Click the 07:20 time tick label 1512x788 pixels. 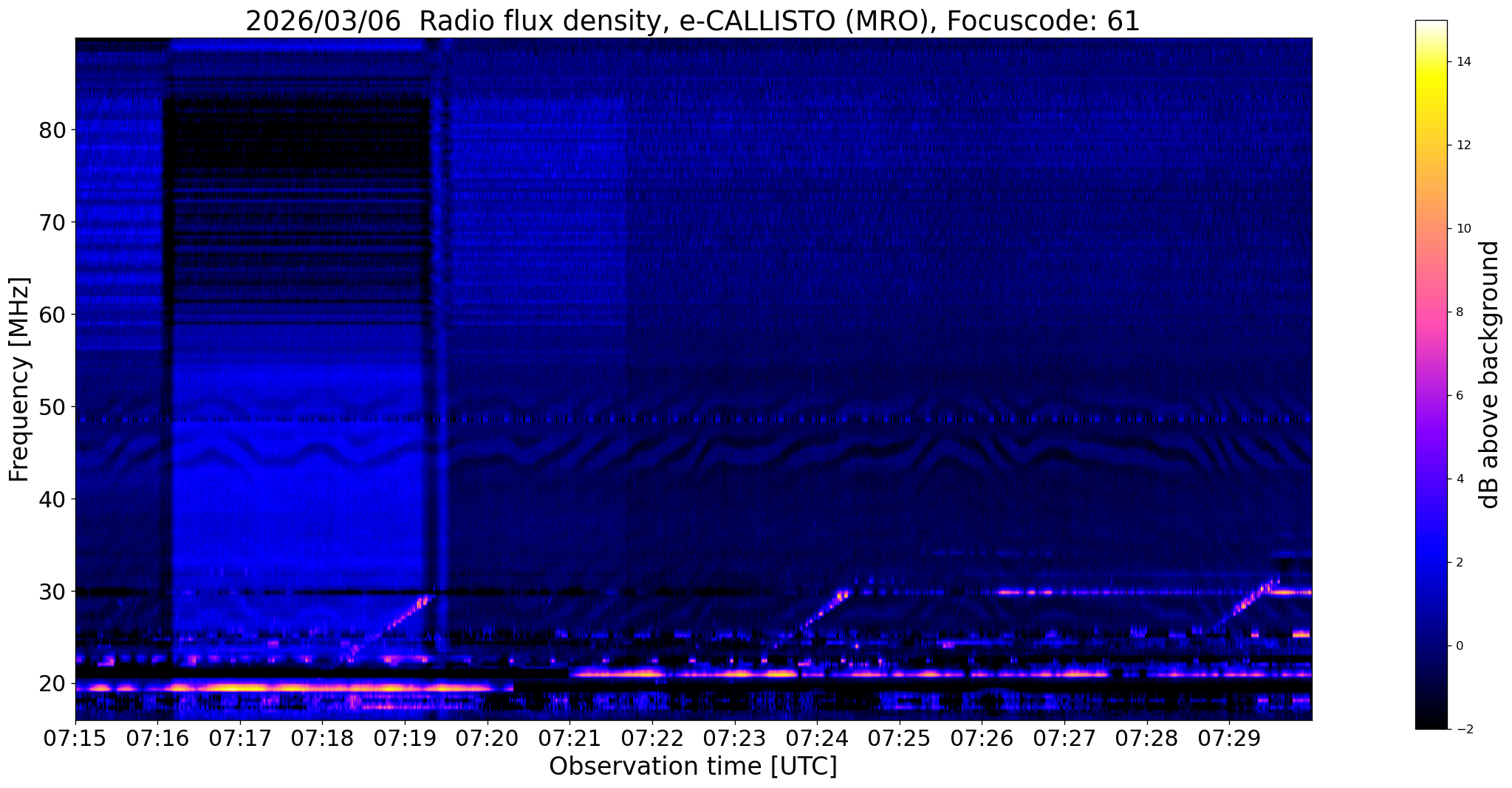(x=488, y=738)
